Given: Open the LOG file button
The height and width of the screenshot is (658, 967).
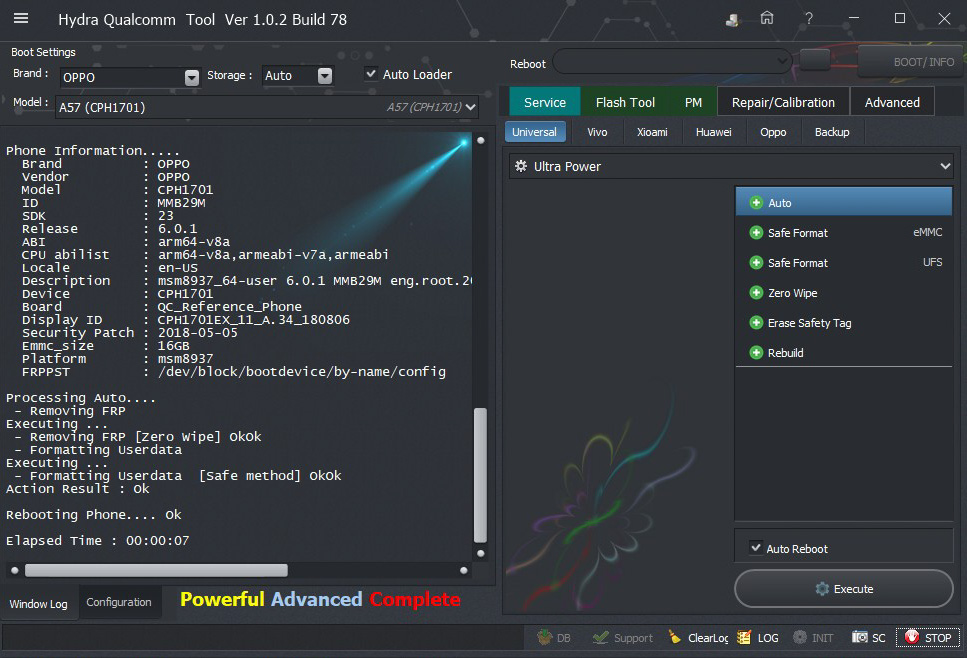Looking at the screenshot, I should [759, 638].
